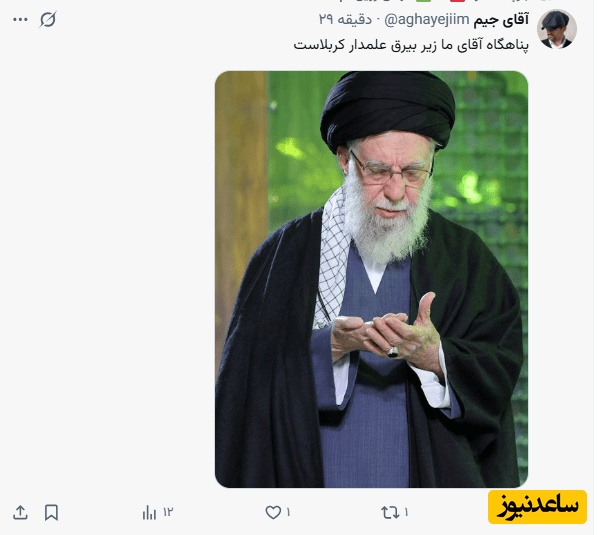
Task: Share the post via upload arrow icon
Action: 20,513
